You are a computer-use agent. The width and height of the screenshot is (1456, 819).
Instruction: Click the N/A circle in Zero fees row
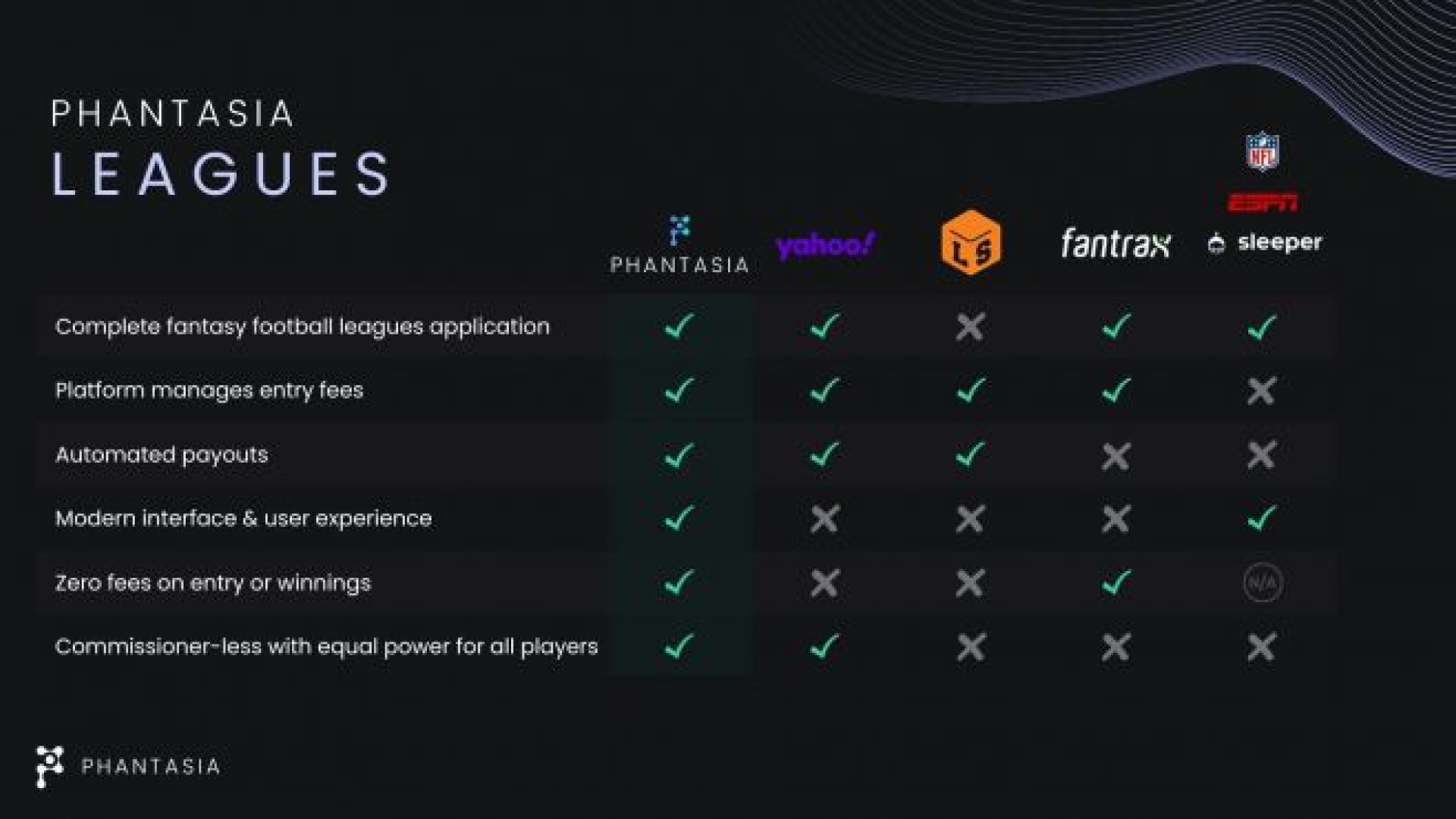click(1263, 583)
